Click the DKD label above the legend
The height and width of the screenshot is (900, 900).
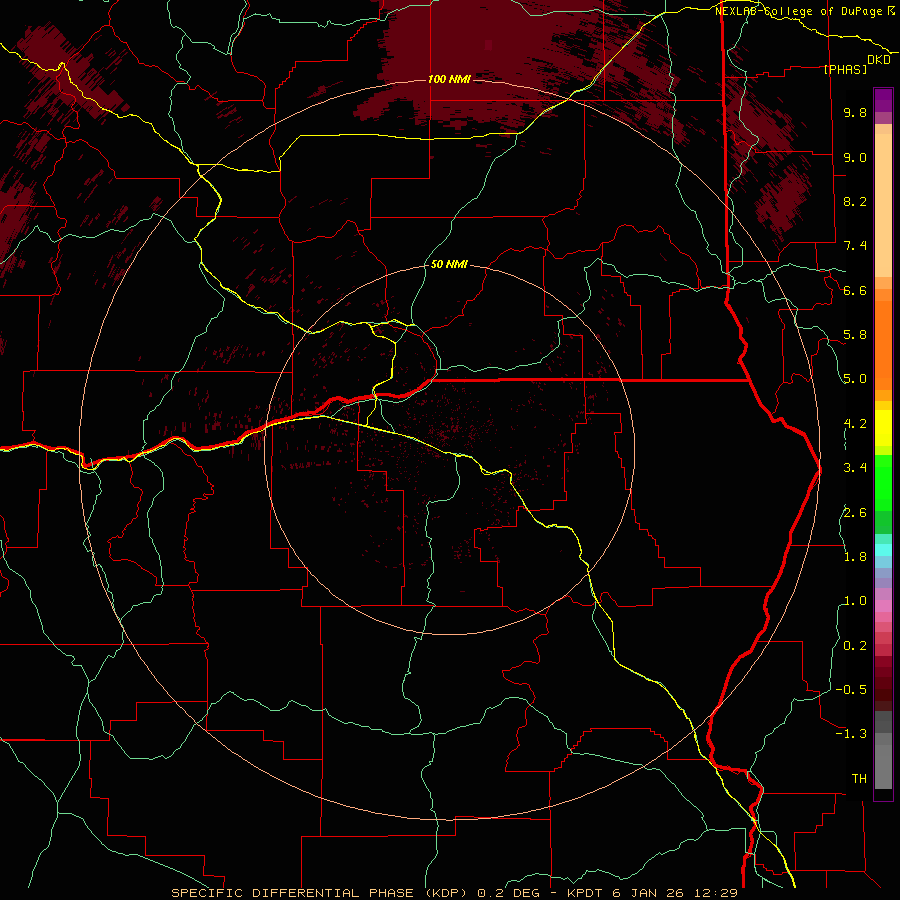879,60
